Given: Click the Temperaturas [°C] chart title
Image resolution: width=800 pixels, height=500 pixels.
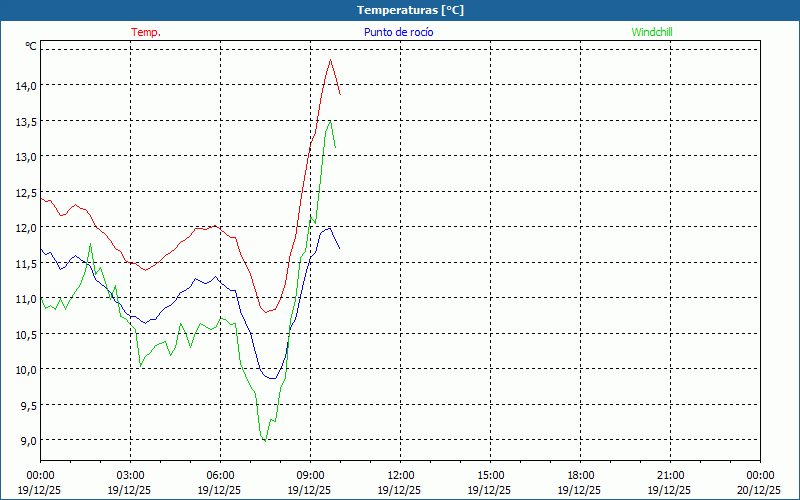Looking at the screenshot, I should click(410, 10).
